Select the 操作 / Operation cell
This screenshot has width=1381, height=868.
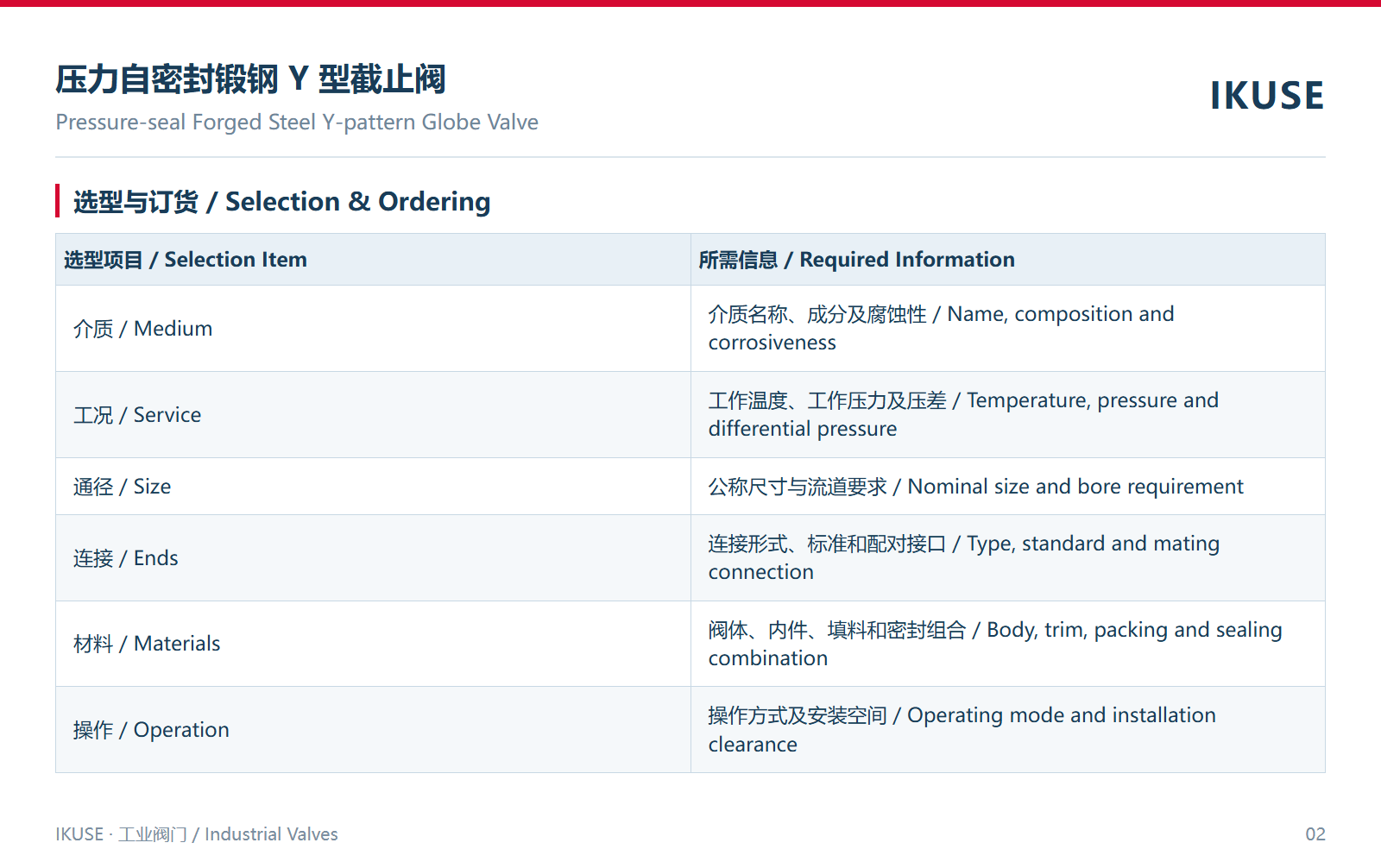coord(373,730)
